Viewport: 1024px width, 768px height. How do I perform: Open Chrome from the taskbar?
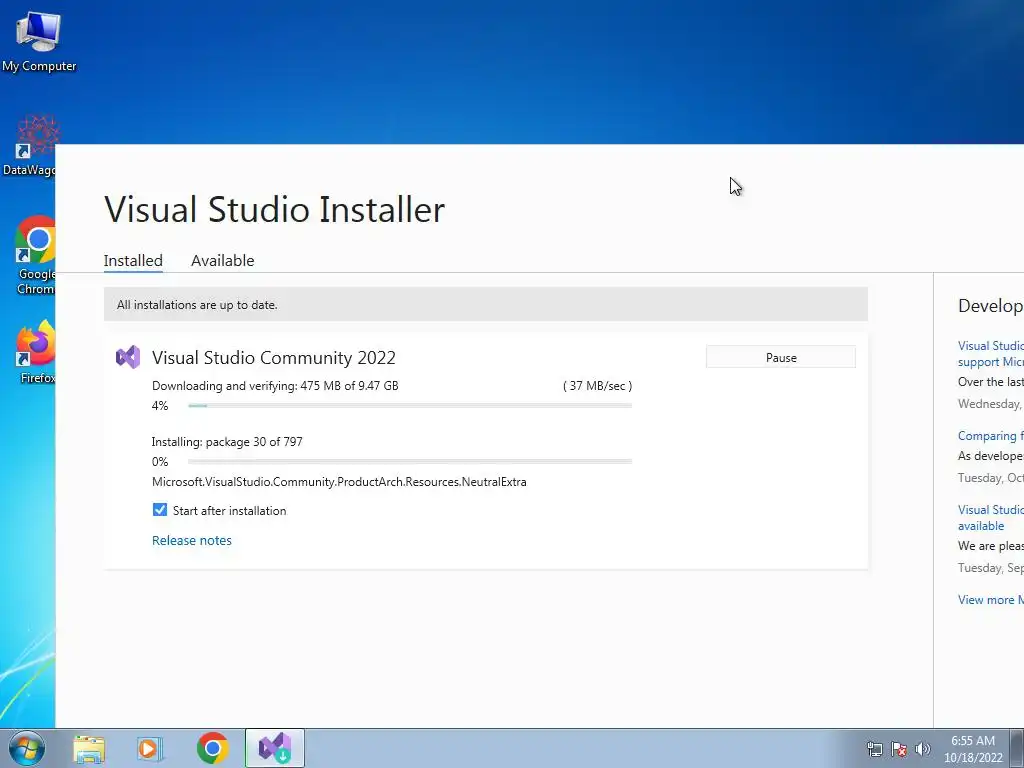point(212,748)
